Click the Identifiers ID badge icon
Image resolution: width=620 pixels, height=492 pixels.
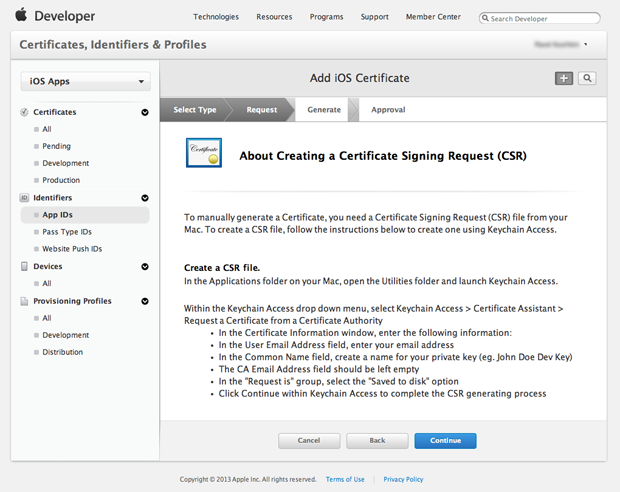pos(24,198)
